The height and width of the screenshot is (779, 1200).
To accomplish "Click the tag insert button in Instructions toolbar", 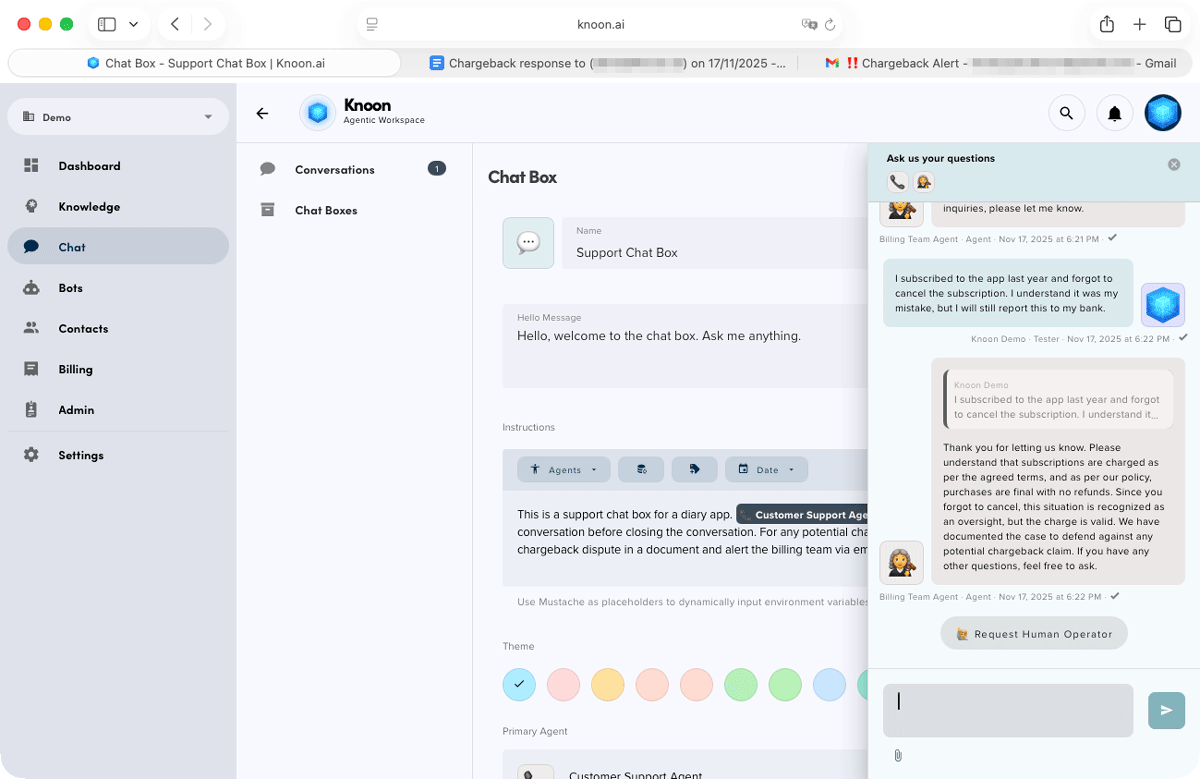I will pos(694,469).
